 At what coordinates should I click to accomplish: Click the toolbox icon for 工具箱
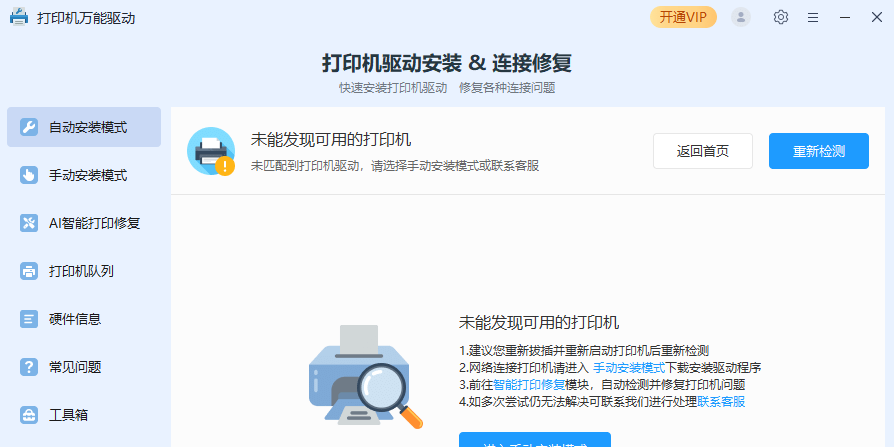pos(29,415)
